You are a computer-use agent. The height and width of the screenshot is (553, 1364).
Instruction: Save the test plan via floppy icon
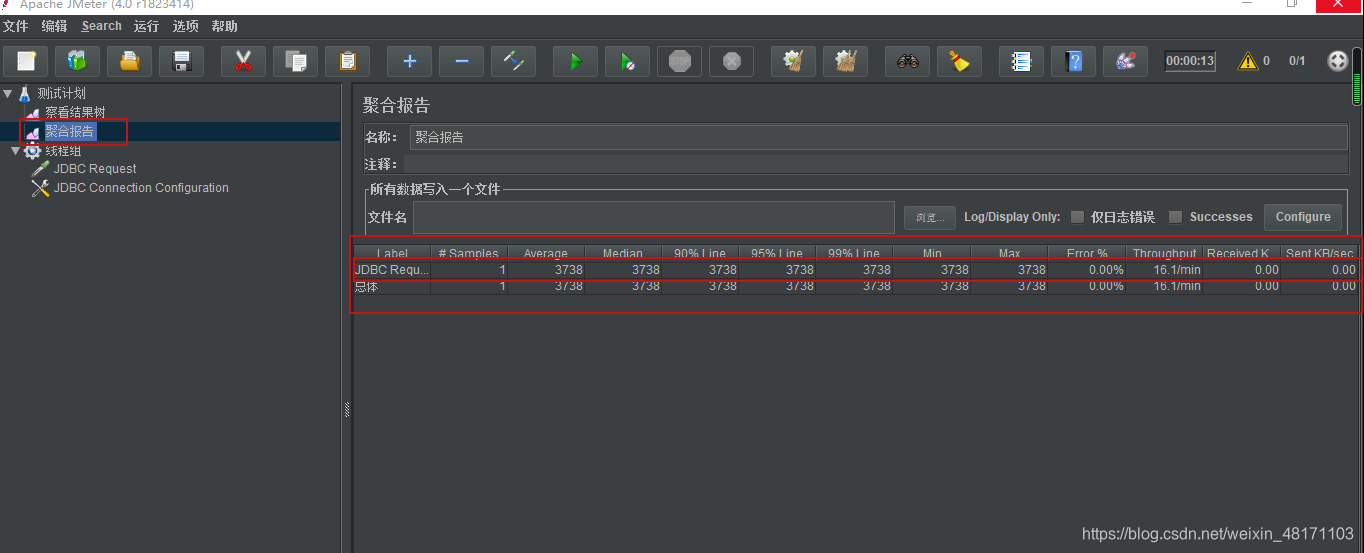[x=182, y=62]
